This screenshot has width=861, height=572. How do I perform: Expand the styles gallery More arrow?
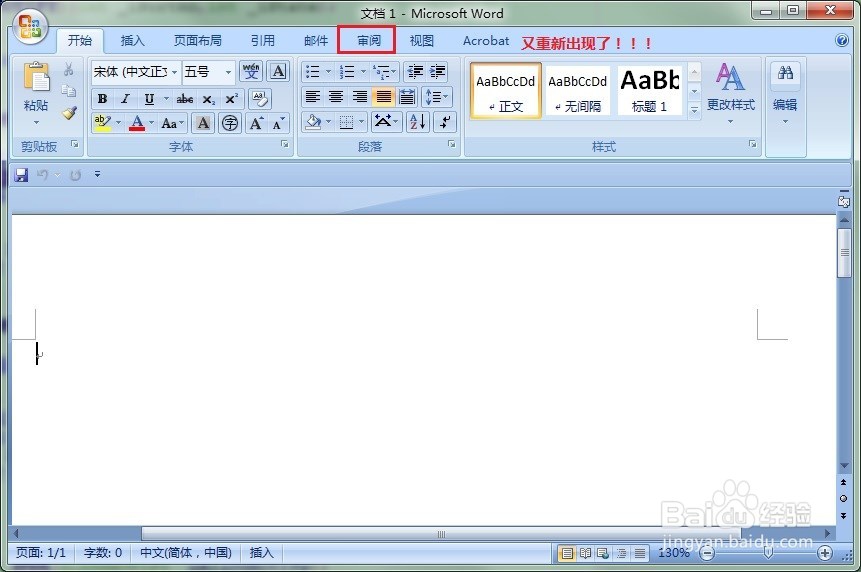(694, 110)
